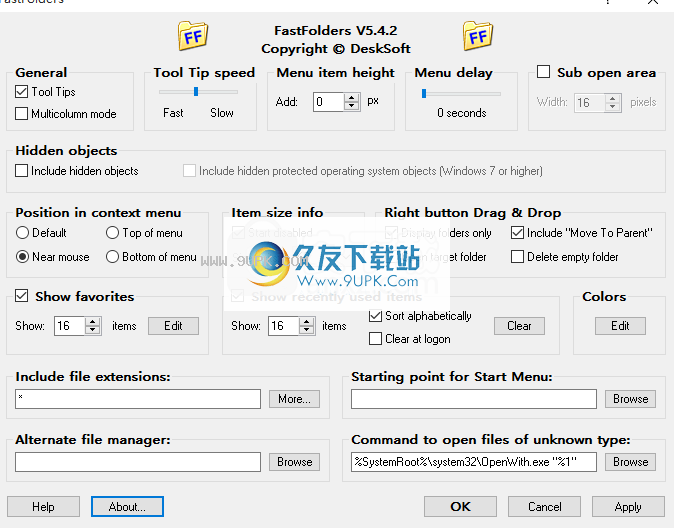Choose Top of menu position
This screenshot has width=674, height=528.
pyautogui.click(x=112, y=233)
